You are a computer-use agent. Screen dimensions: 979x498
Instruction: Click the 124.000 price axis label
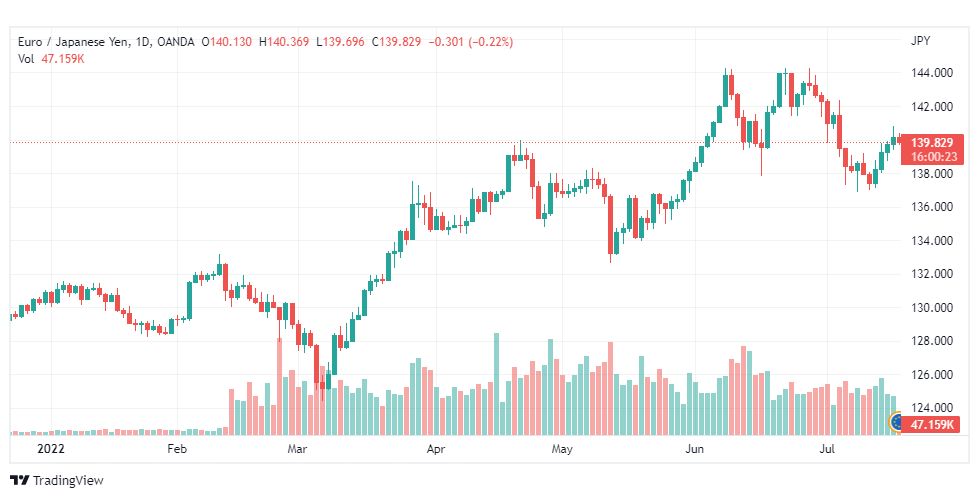tap(932, 408)
